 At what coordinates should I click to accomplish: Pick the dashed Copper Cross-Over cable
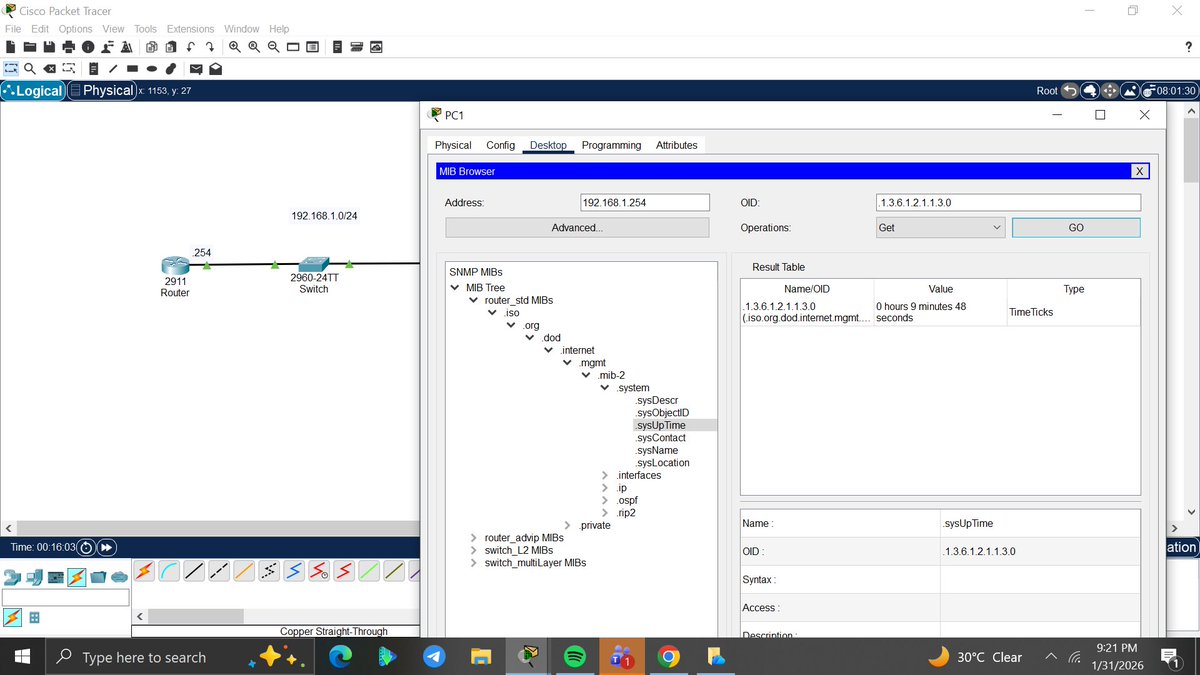219,571
